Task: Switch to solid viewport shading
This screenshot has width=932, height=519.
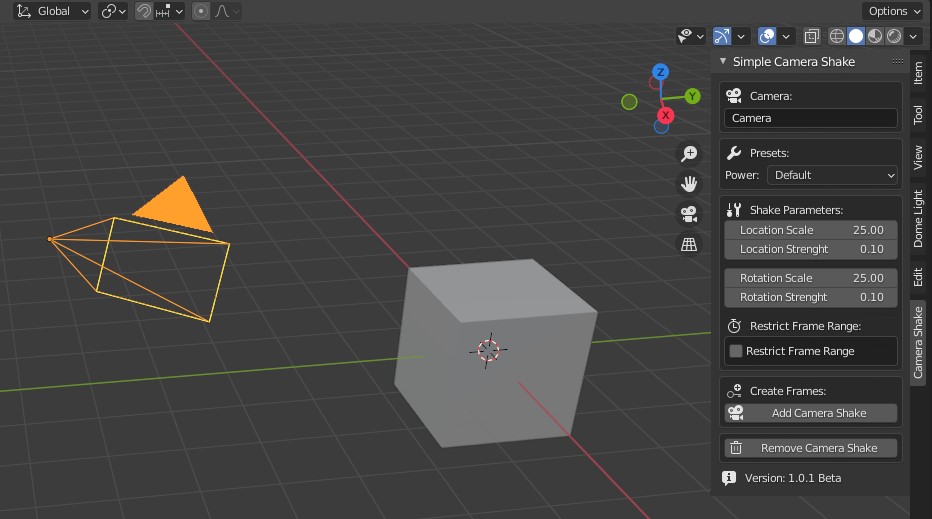Action: pyautogui.click(x=855, y=36)
